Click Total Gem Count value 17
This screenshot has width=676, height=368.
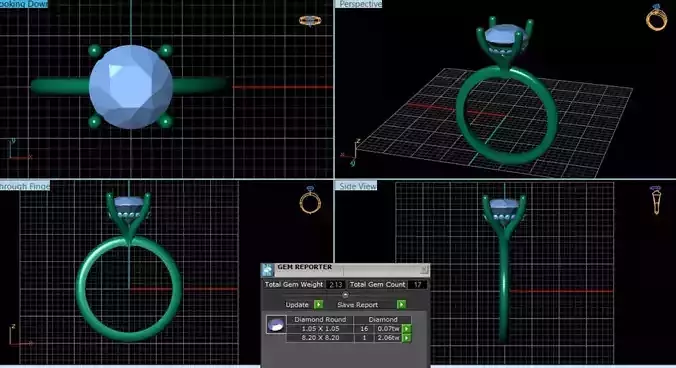click(x=417, y=284)
